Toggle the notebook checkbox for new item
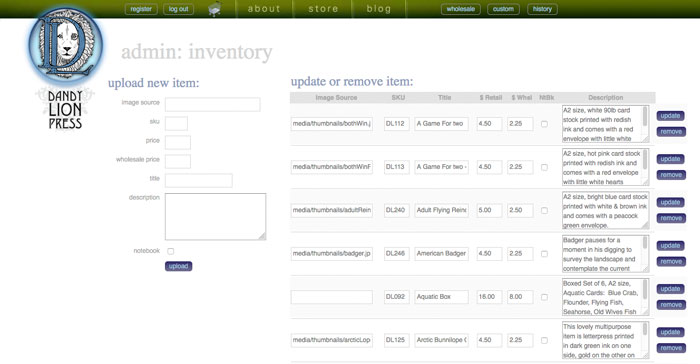The width and height of the screenshot is (700, 364). pos(171,251)
